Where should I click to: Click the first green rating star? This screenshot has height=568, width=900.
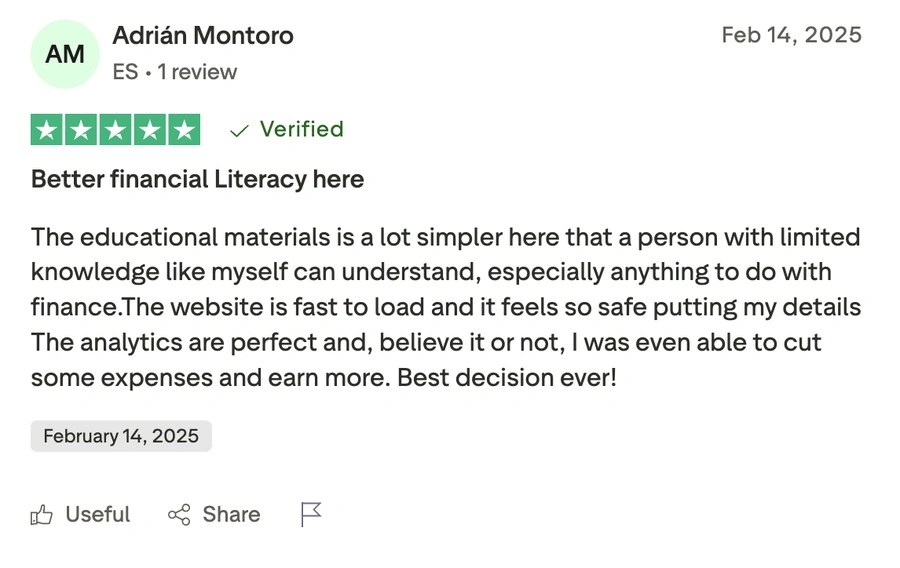[46, 130]
